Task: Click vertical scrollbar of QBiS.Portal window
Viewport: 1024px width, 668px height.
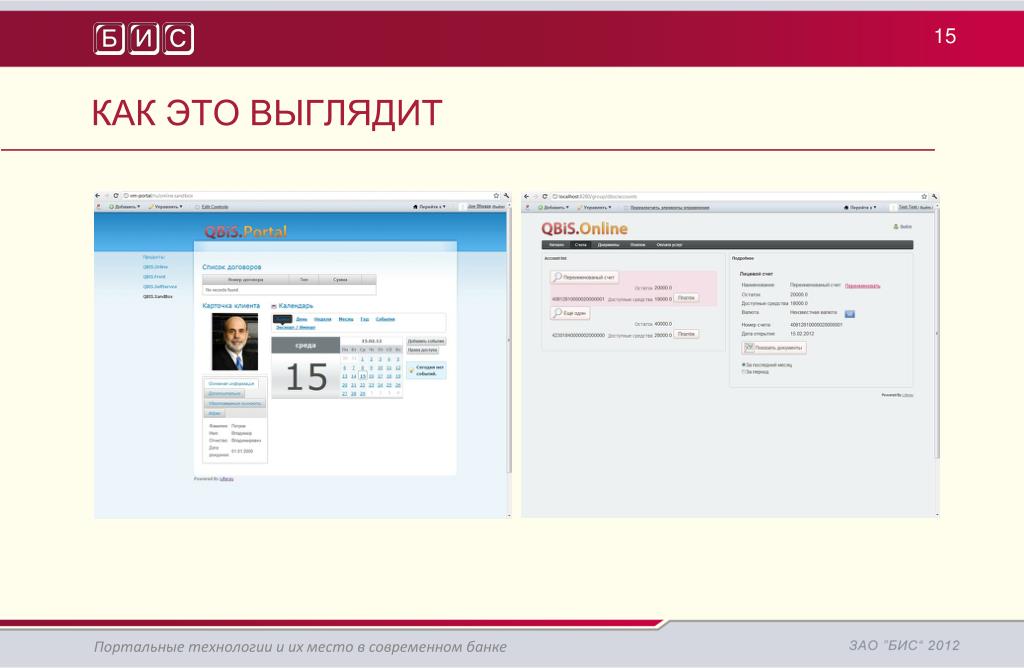Action: (x=509, y=340)
